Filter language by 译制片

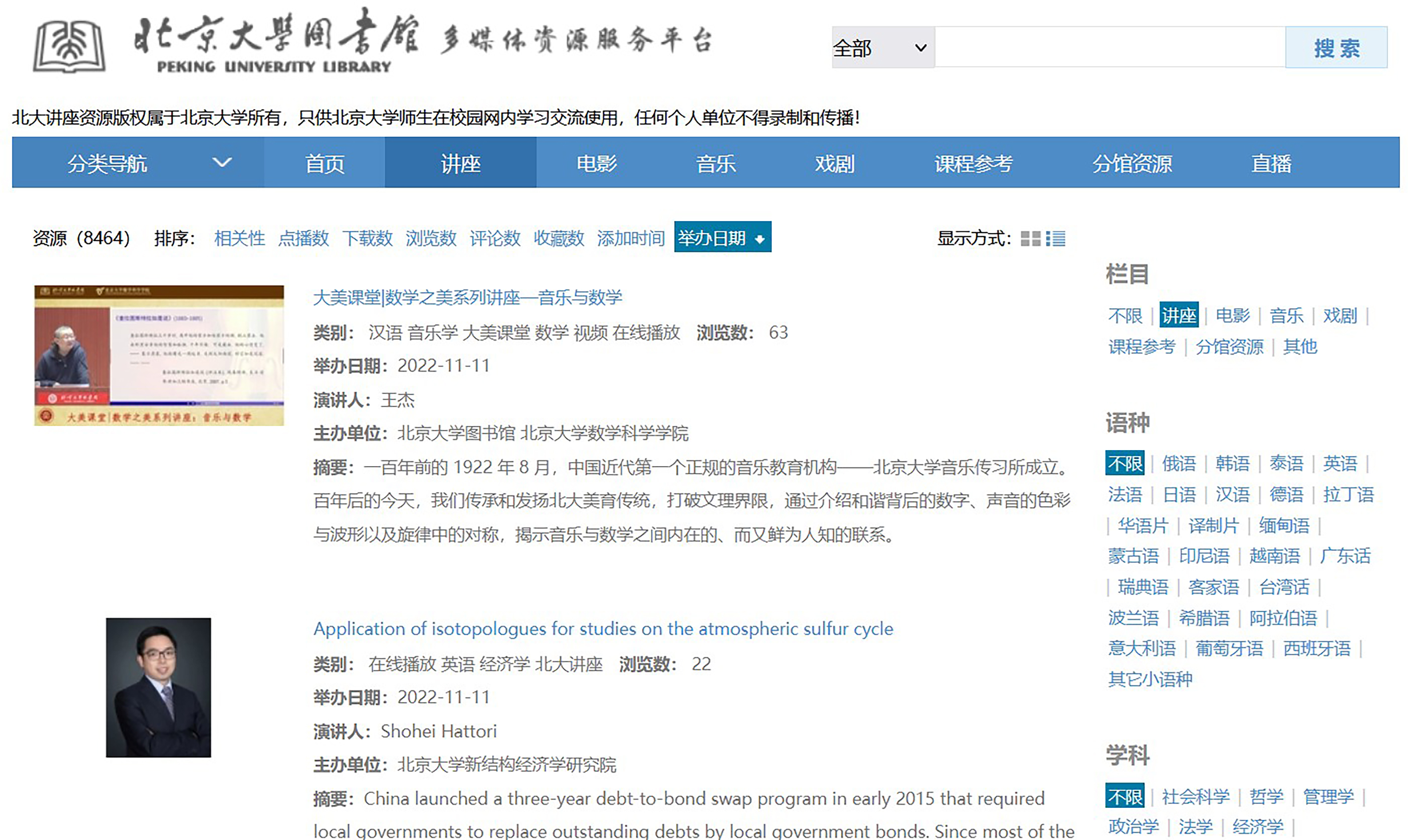pyautogui.click(x=1214, y=526)
